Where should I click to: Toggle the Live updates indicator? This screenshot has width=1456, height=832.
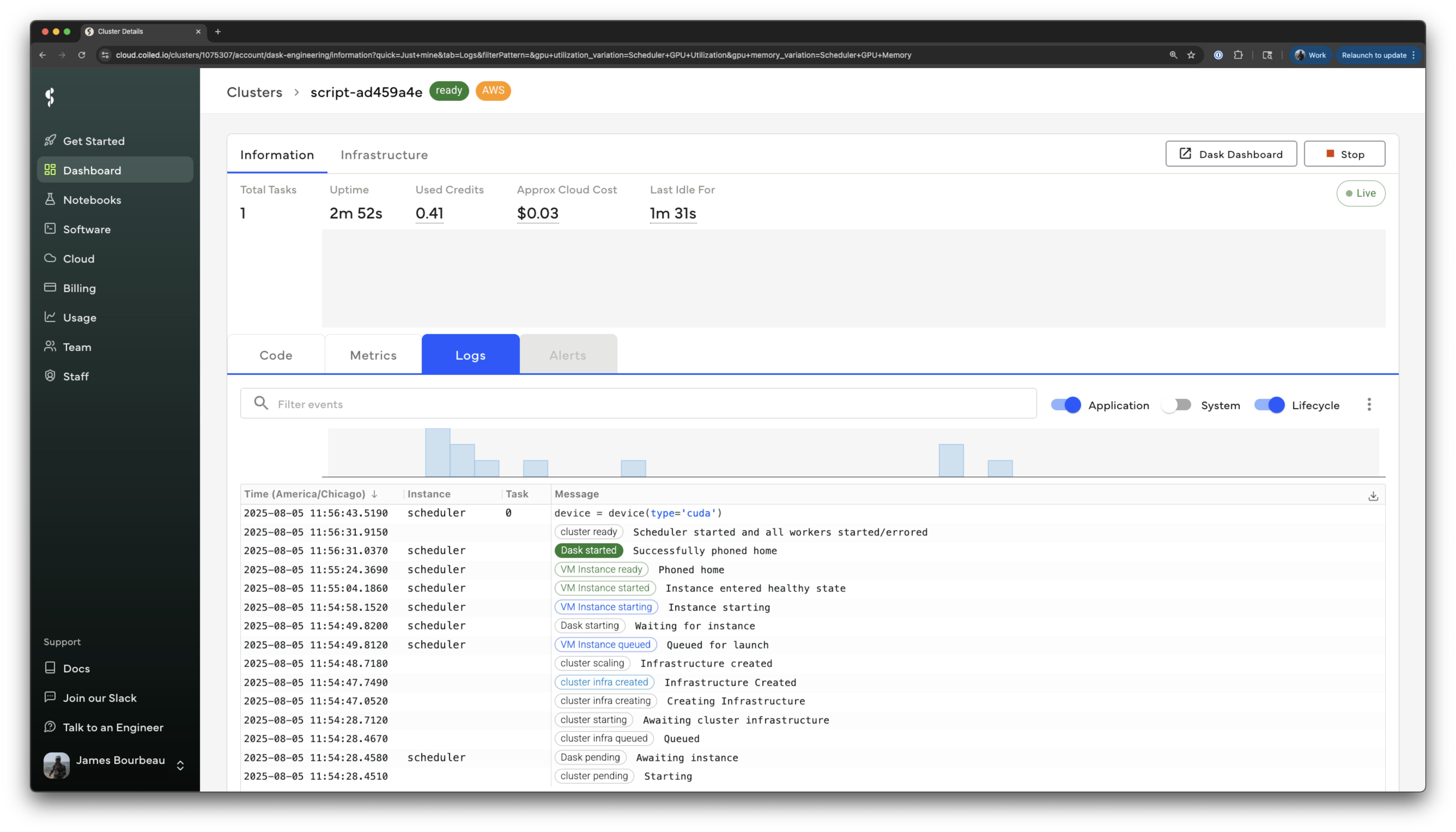coord(1361,193)
